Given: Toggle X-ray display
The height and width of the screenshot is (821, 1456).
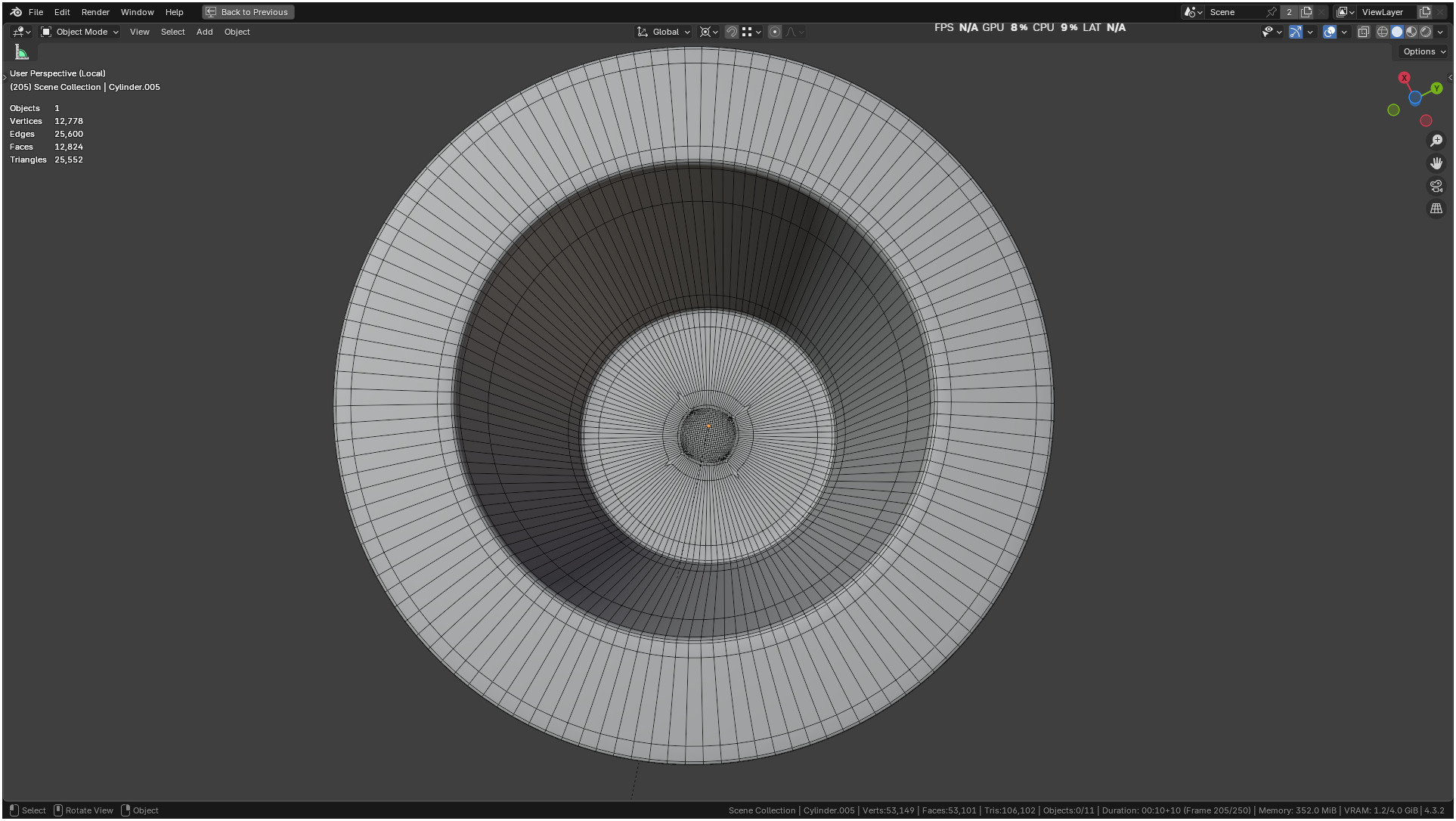Looking at the screenshot, I should tap(1364, 32).
